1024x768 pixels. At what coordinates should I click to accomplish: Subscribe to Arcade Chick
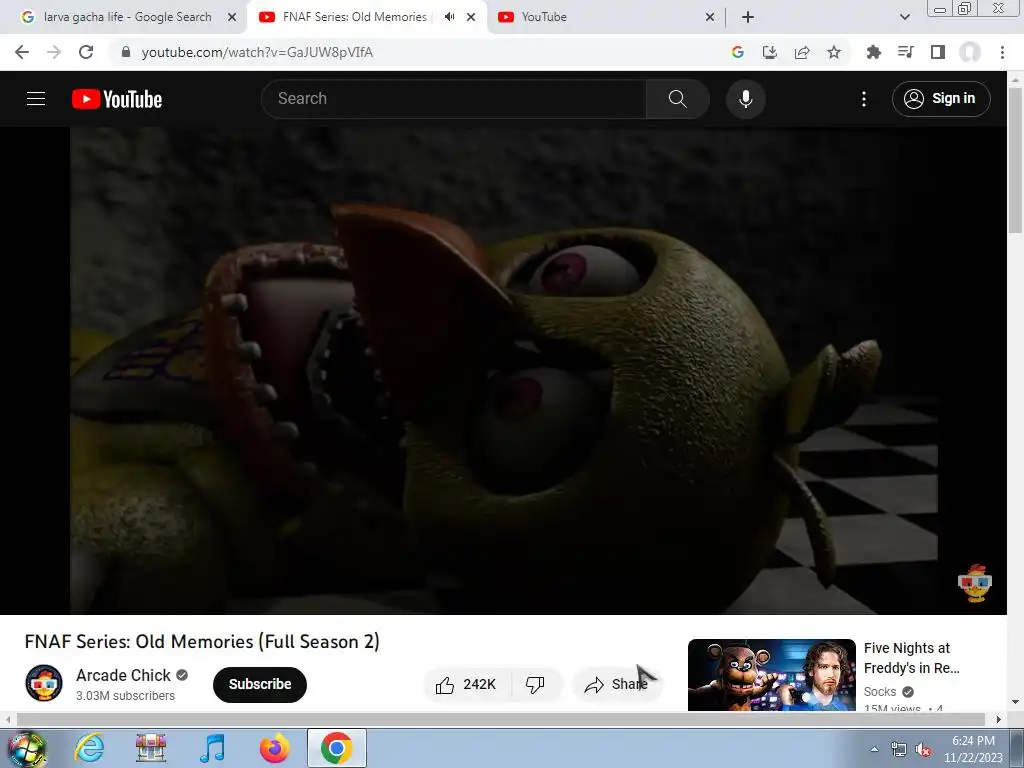pos(260,684)
